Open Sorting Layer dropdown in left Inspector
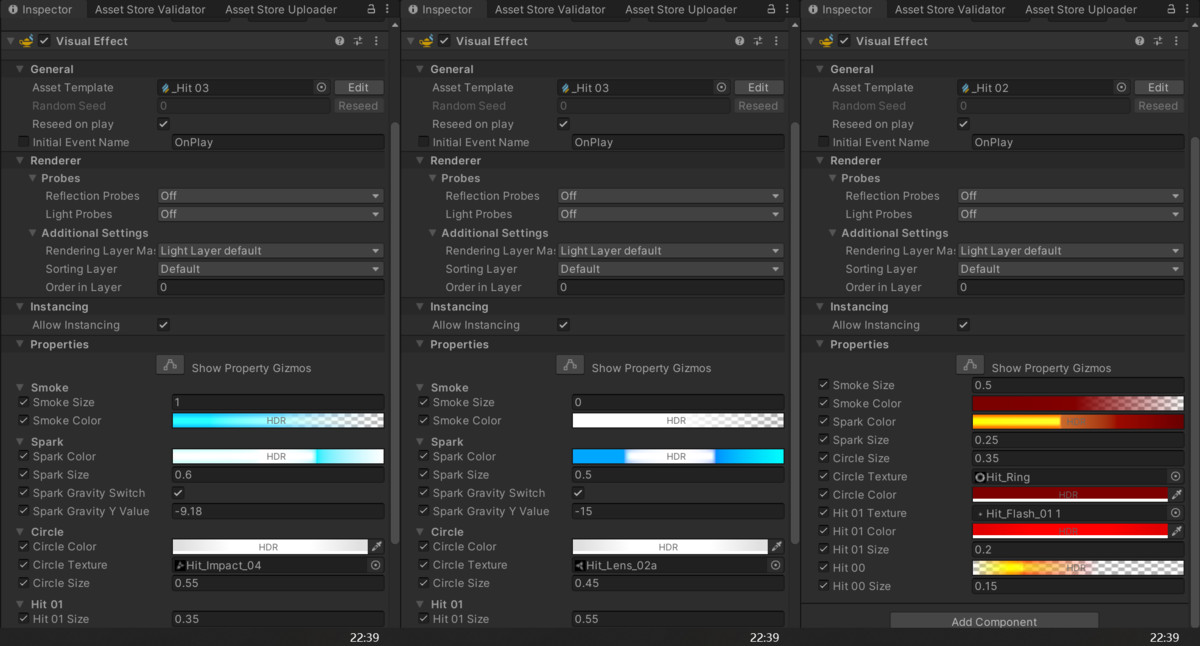This screenshot has height=646, width=1200. (271, 269)
